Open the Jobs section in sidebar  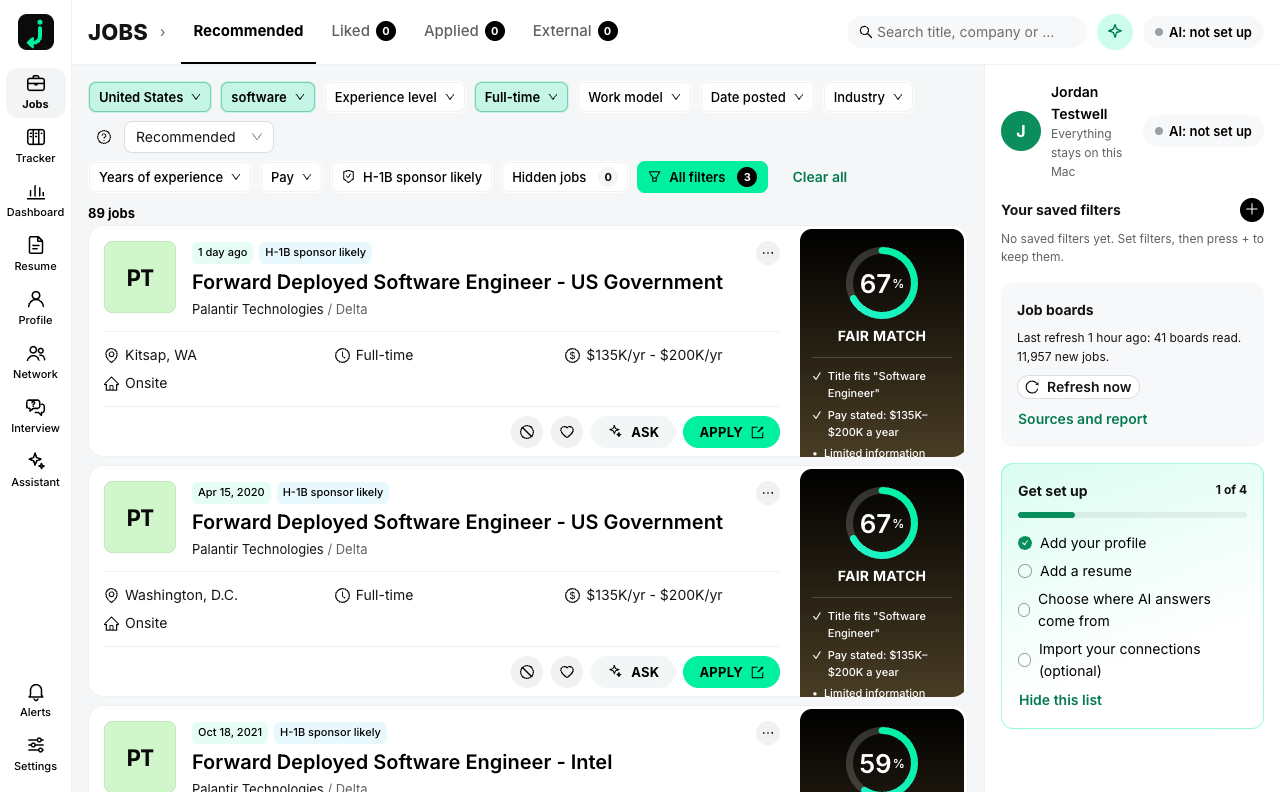click(x=36, y=92)
